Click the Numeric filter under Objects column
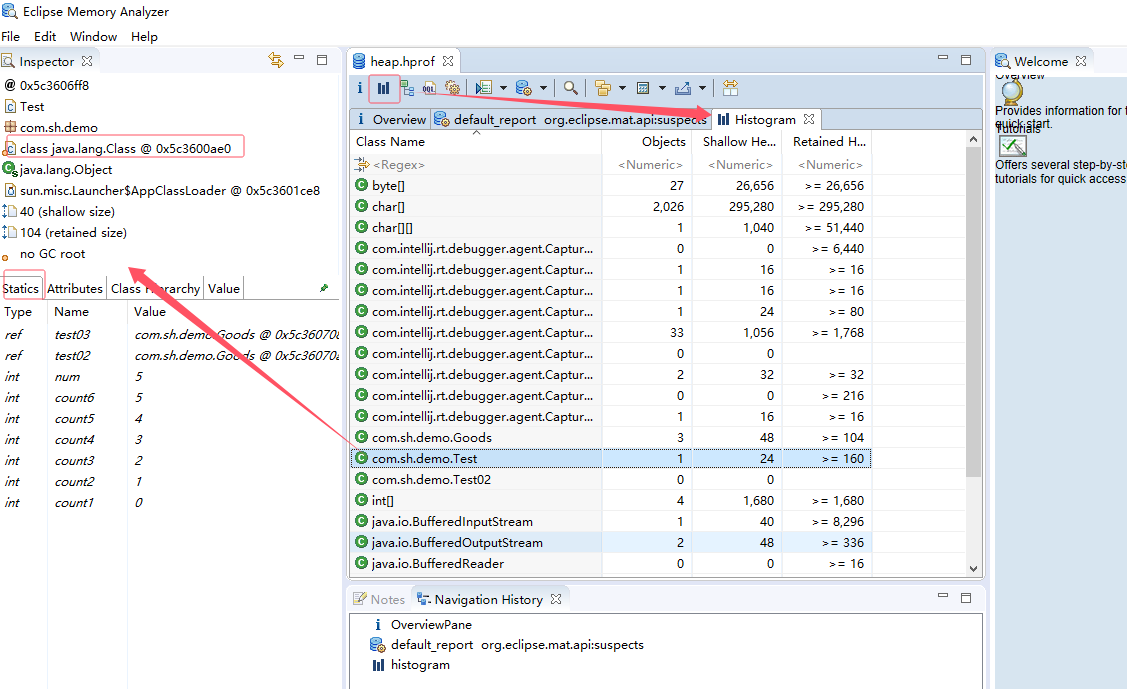1127x689 pixels. coord(647,165)
